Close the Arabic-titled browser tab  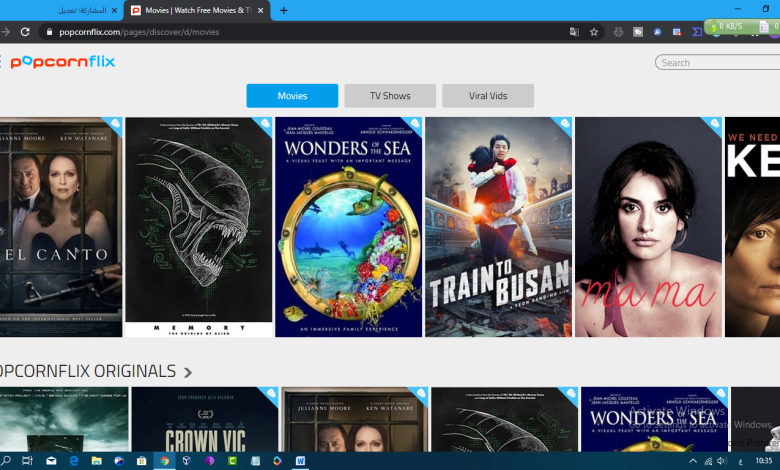[114, 10]
